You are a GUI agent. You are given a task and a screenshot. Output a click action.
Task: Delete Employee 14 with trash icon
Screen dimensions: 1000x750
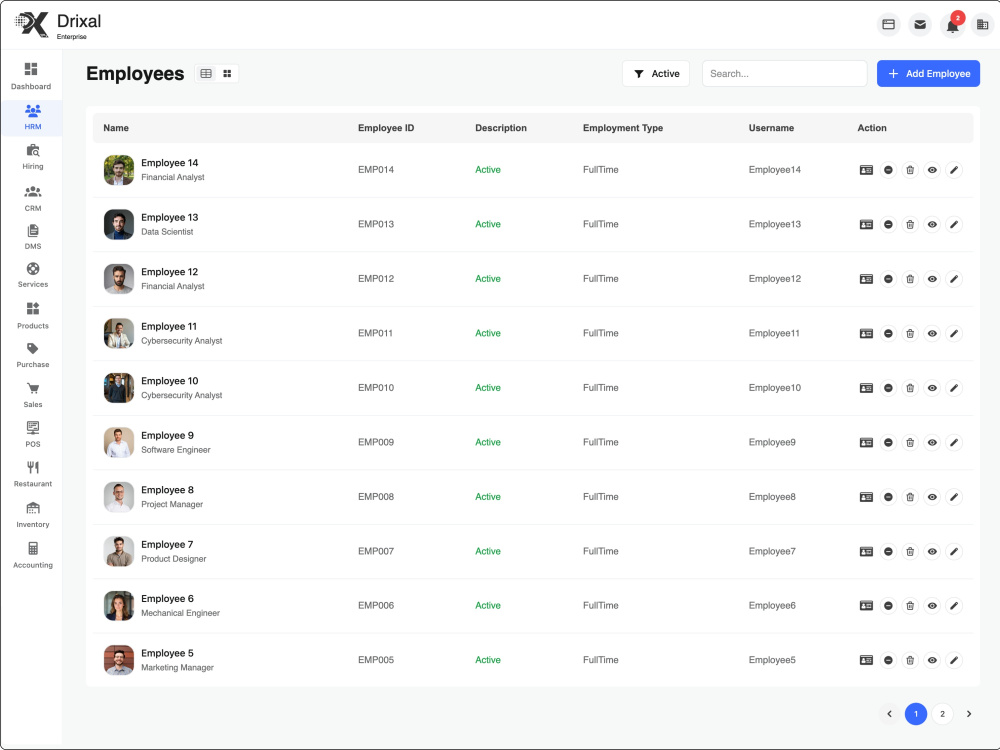pos(910,170)
